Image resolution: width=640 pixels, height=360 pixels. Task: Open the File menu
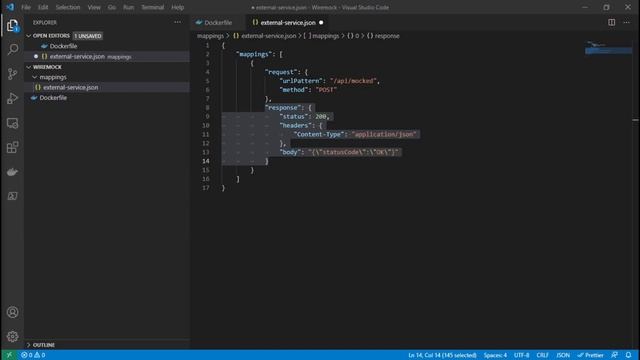click(26, 7)
